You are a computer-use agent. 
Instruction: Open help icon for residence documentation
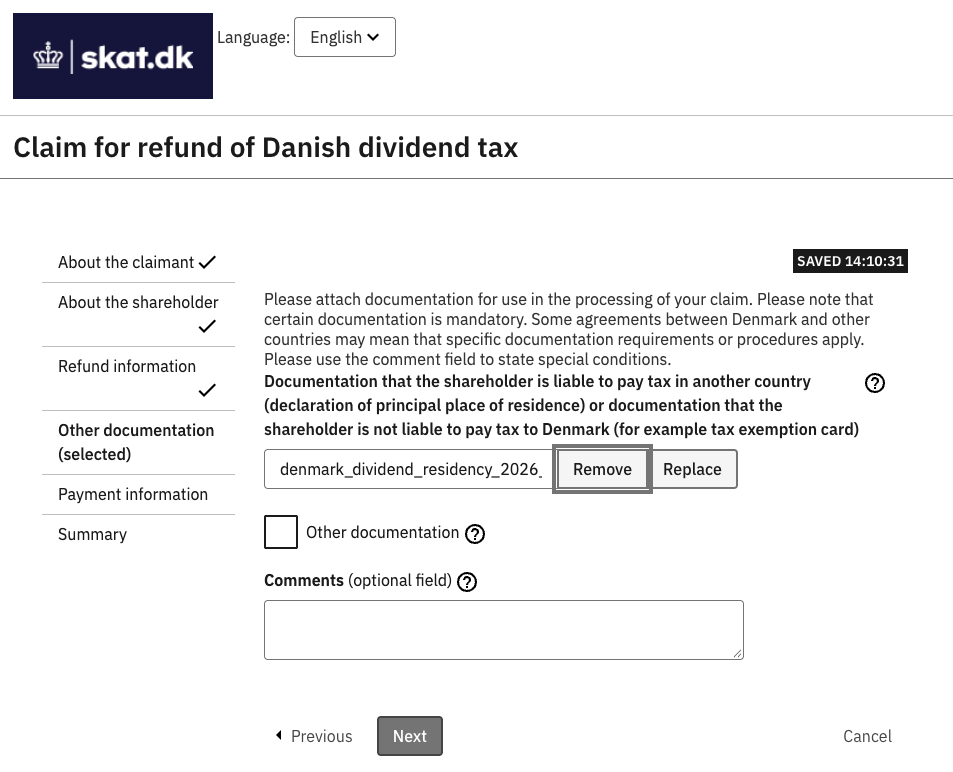coord(875,383)
